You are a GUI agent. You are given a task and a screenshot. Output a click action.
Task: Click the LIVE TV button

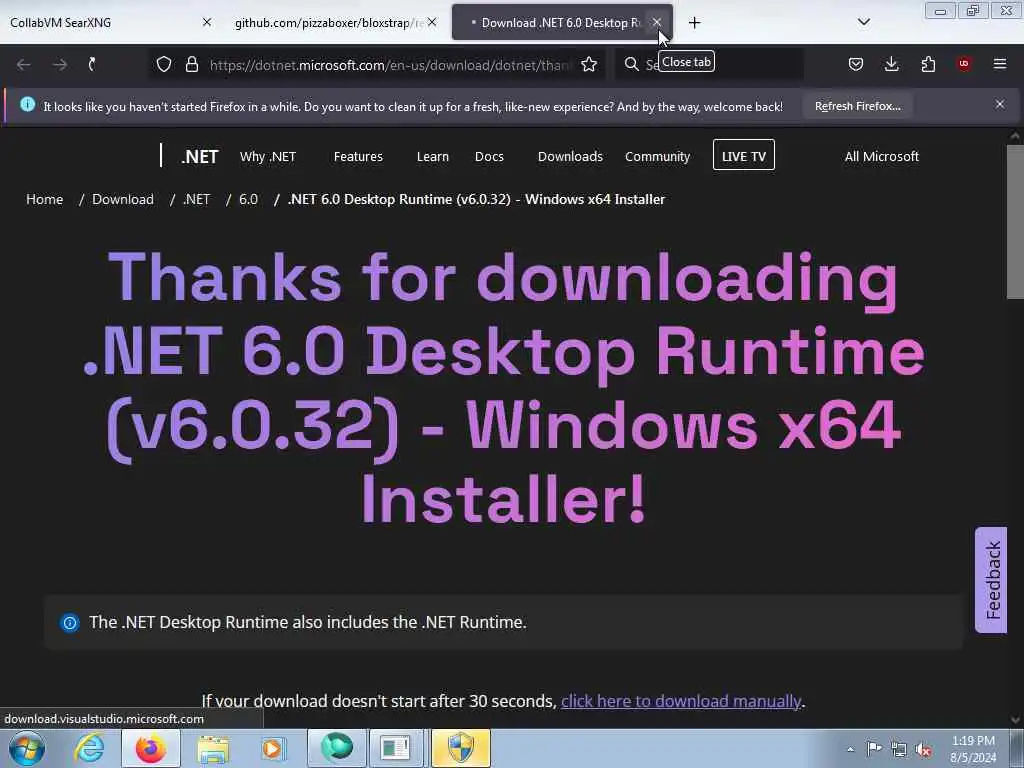tap(744, 155)
